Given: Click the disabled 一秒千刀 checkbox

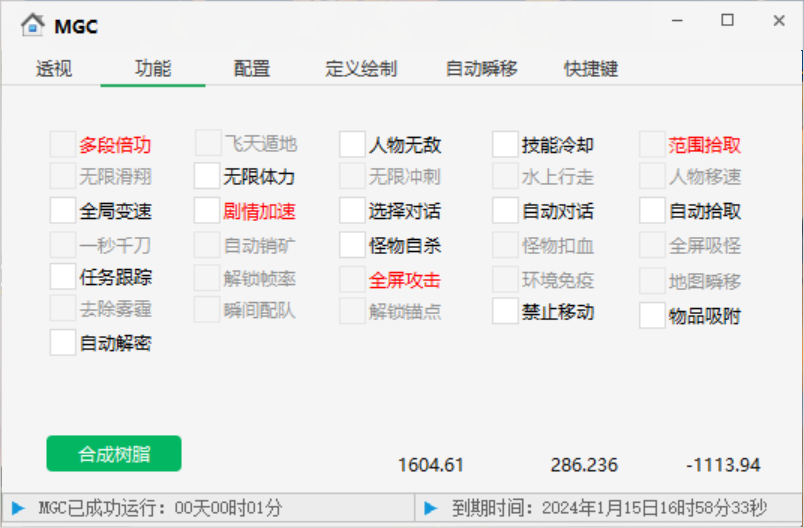Looking at the screenshot, I should point(63,245).
